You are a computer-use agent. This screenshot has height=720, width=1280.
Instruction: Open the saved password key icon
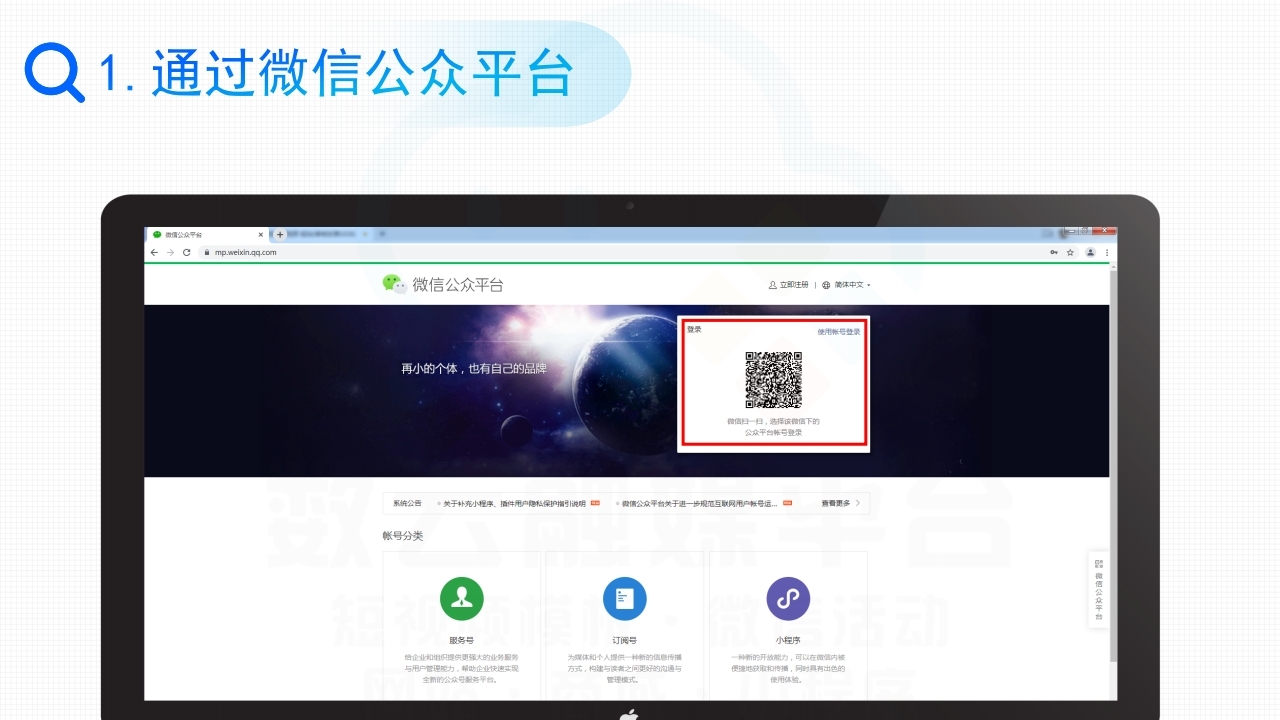(1054, 253)
